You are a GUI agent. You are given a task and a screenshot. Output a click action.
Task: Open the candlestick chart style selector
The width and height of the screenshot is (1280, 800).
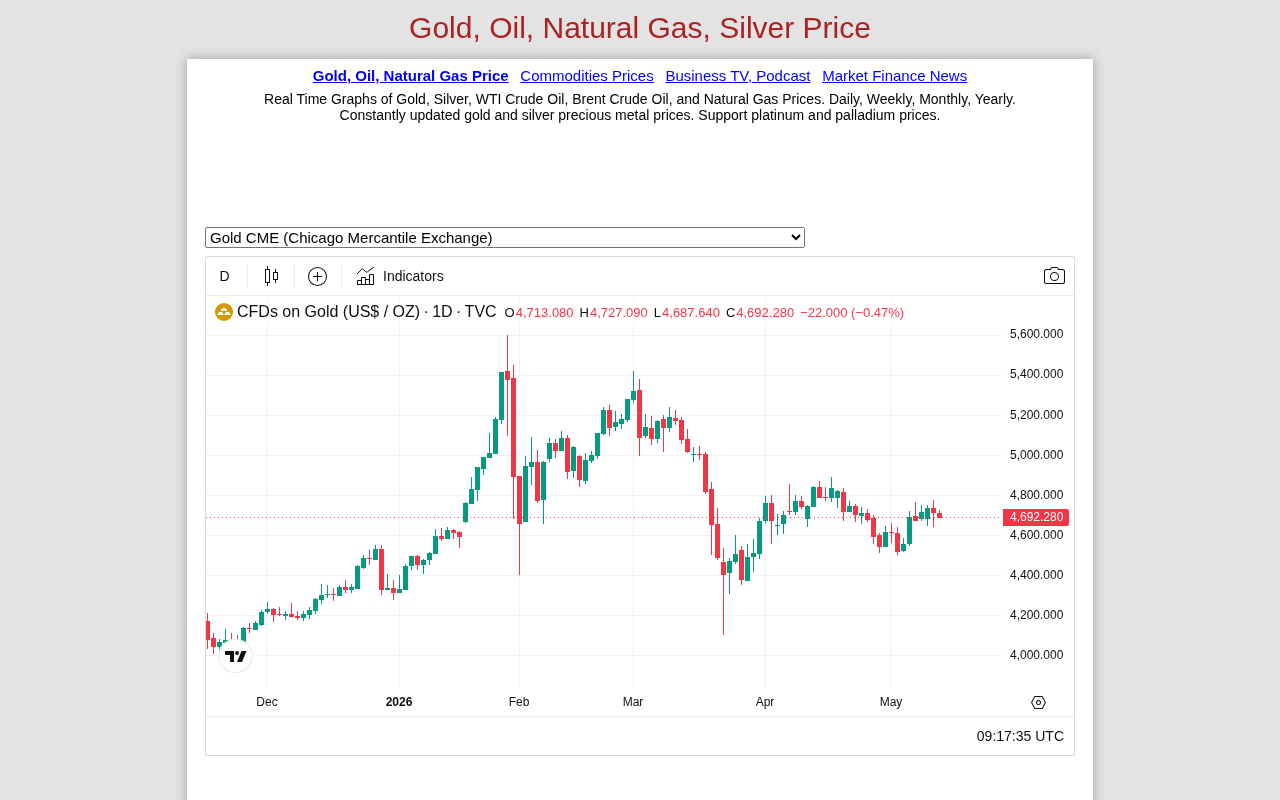click(x=271, y=276)
